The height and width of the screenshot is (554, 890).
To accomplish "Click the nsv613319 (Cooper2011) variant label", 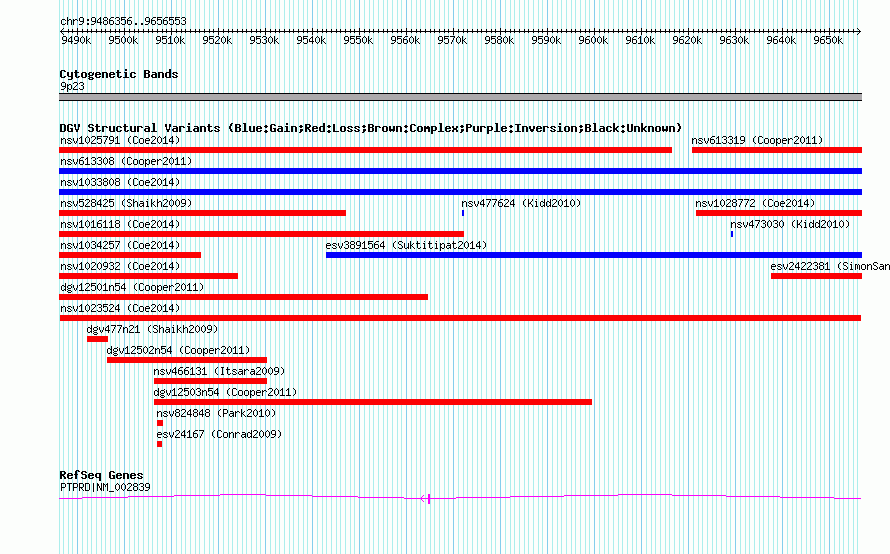I will [757, 140].
